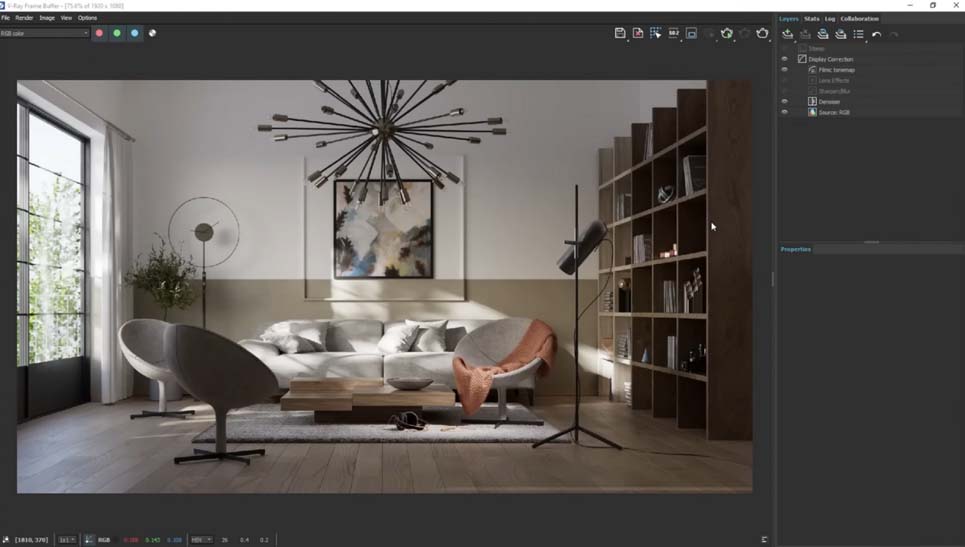Screen dimensions: 965x547
Task: Start interactive render with green teapot icon
Action: [727, 33]
